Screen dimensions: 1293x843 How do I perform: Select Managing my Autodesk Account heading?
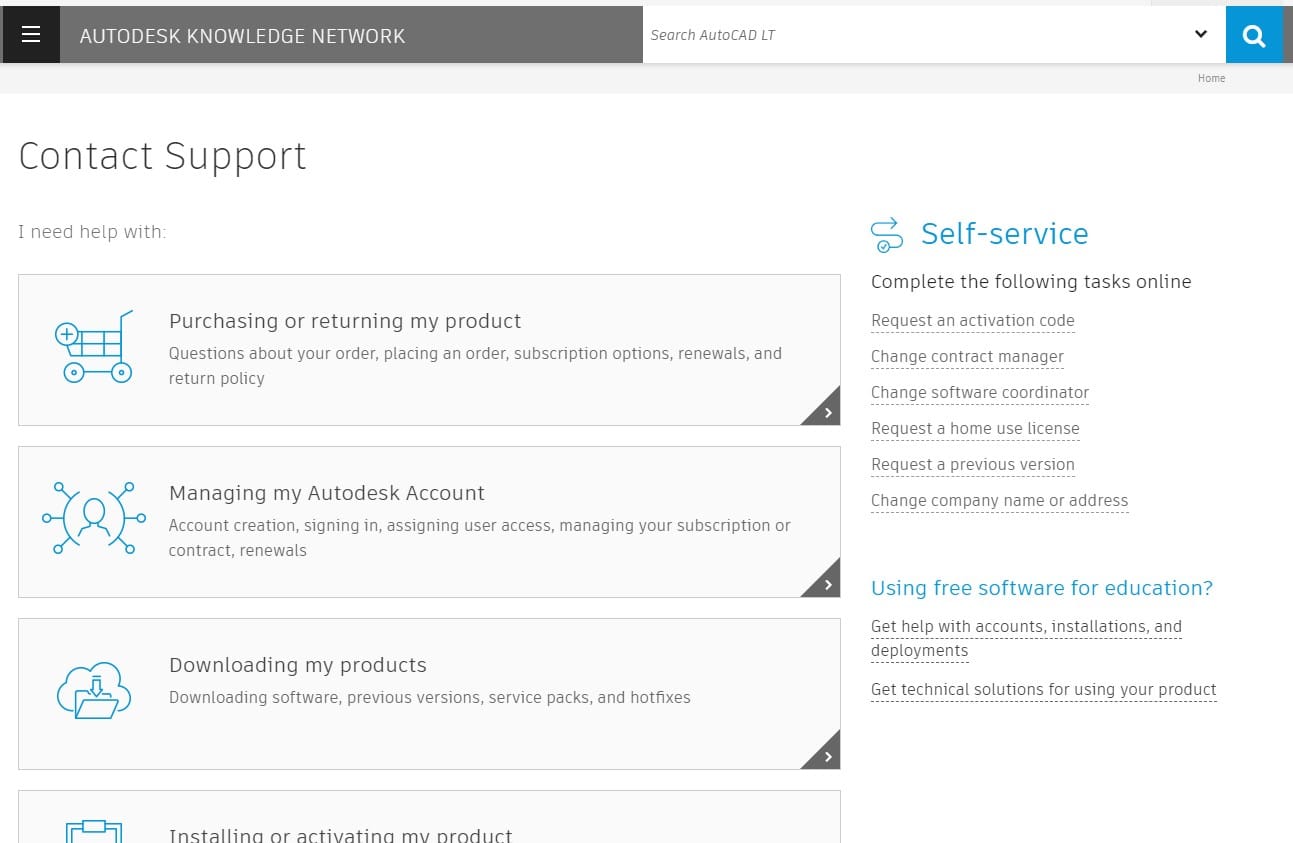(x=327, y=493)
